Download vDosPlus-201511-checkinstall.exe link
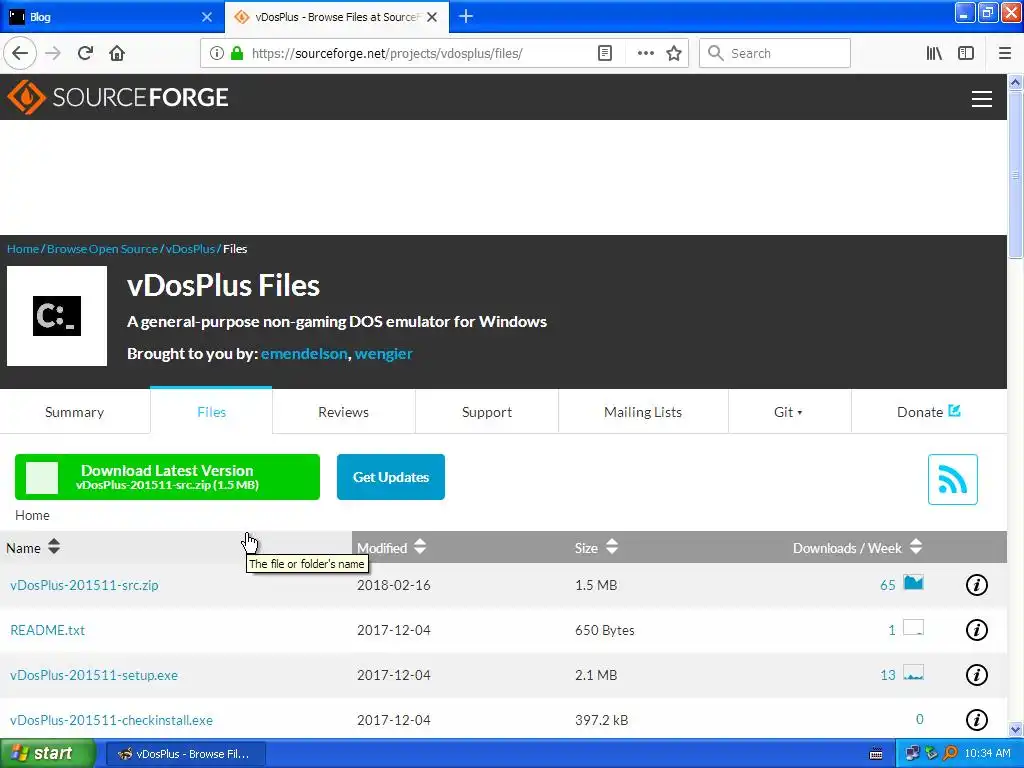 (x=112, y=720)
